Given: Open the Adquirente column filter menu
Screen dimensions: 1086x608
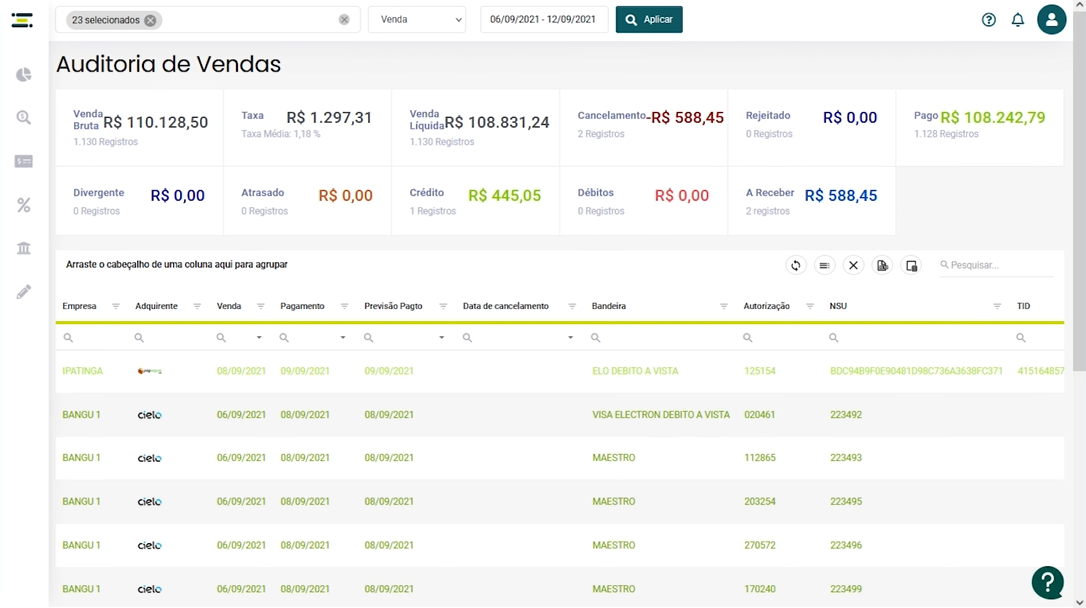Looking at the screenshot, I should (197, 306).
